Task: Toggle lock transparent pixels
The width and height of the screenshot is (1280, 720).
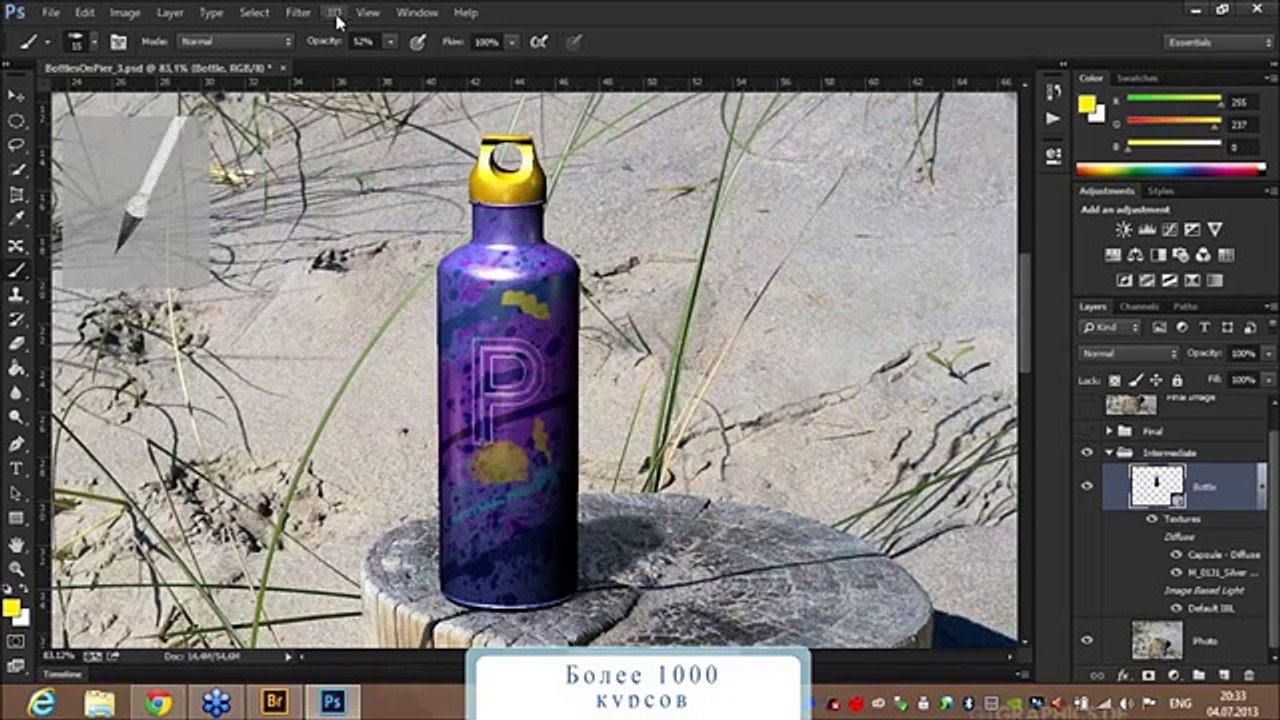Action: (1116, 380)
